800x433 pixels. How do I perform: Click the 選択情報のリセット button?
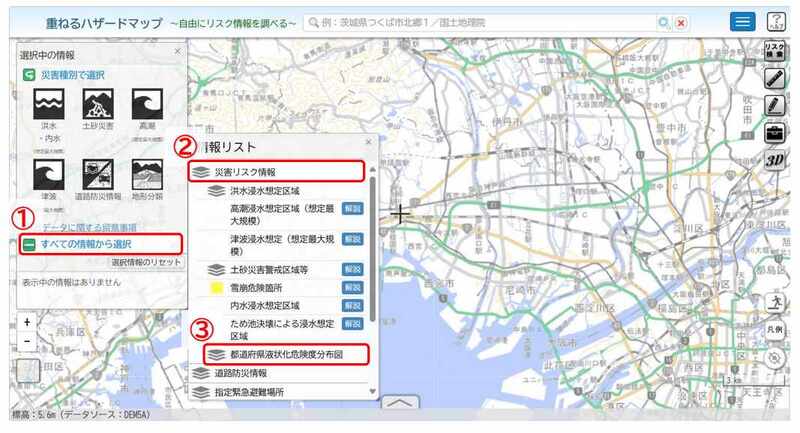pos(146,262)
